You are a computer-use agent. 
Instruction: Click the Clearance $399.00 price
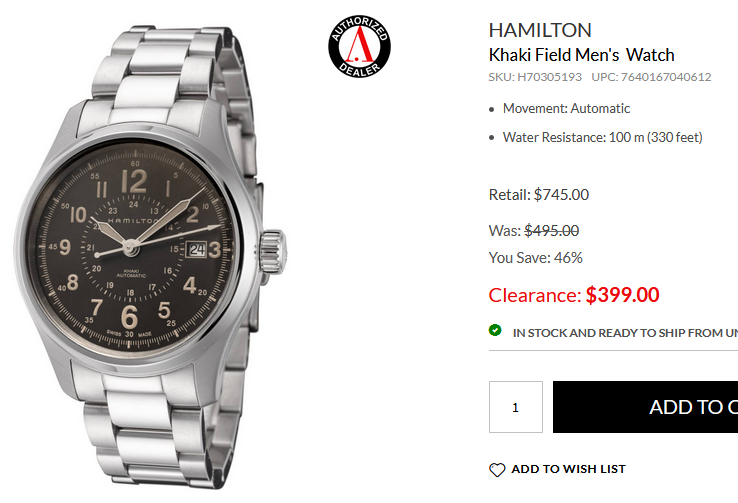point(574,295)
